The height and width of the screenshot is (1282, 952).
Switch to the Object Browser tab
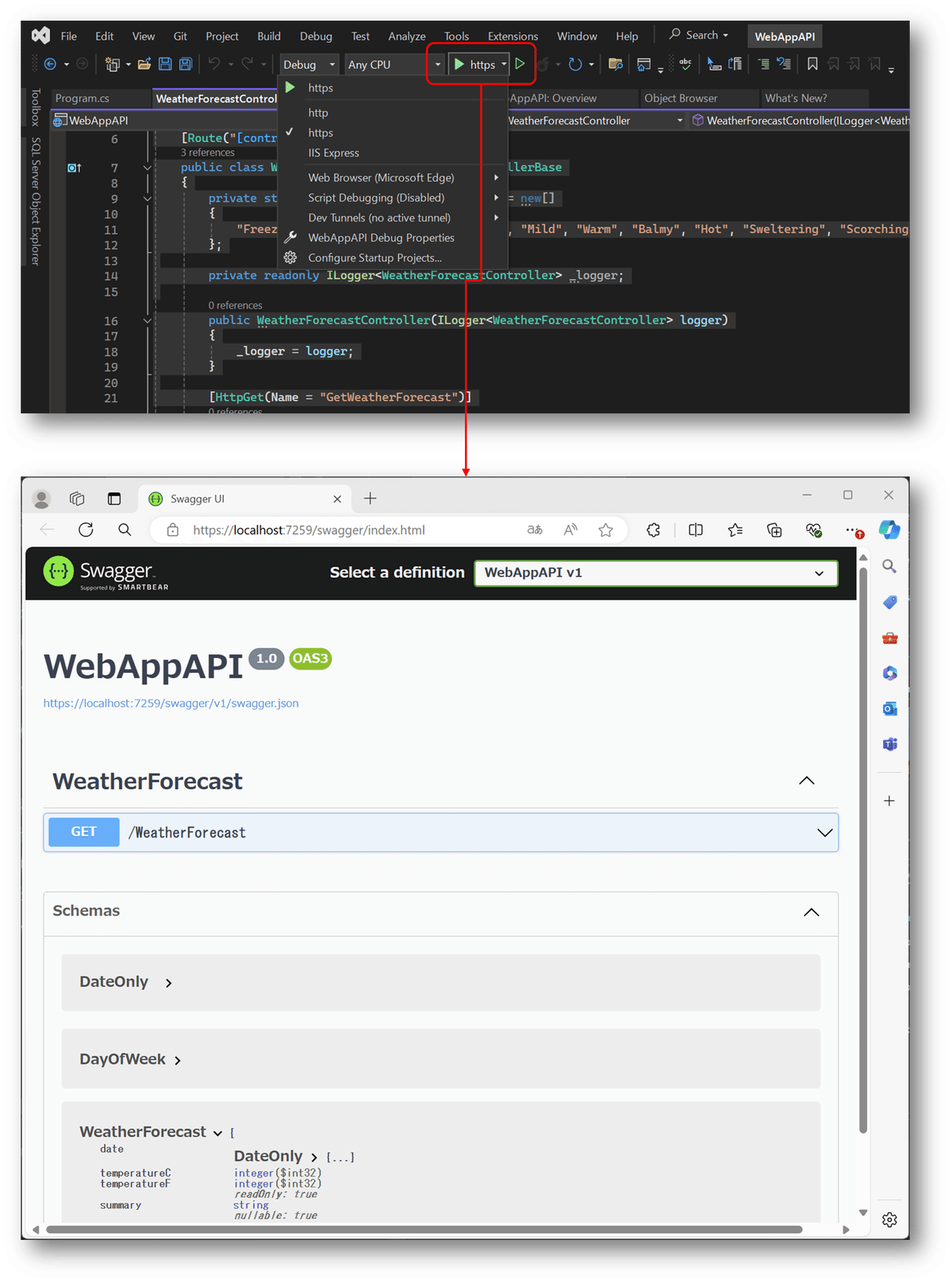click(681, 98)
